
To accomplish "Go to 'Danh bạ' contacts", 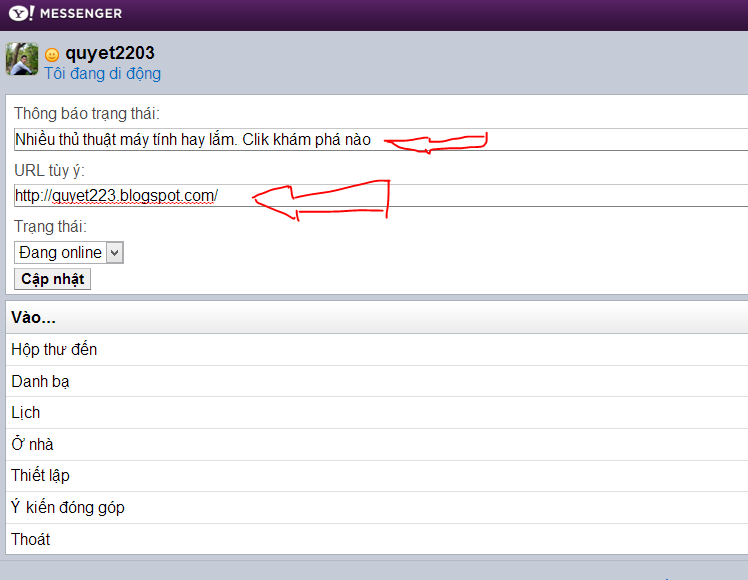I will [x=377, y=382].
